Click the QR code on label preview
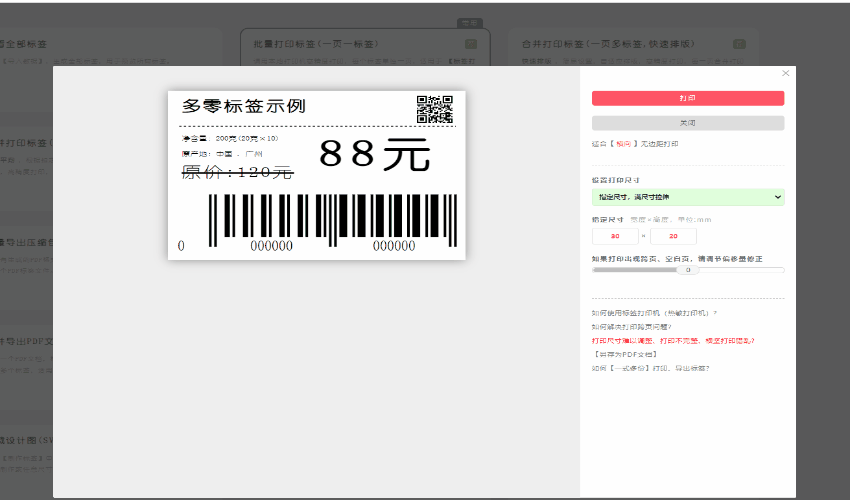Viewport: 850px width, 500px height. (x=435, y=110)
